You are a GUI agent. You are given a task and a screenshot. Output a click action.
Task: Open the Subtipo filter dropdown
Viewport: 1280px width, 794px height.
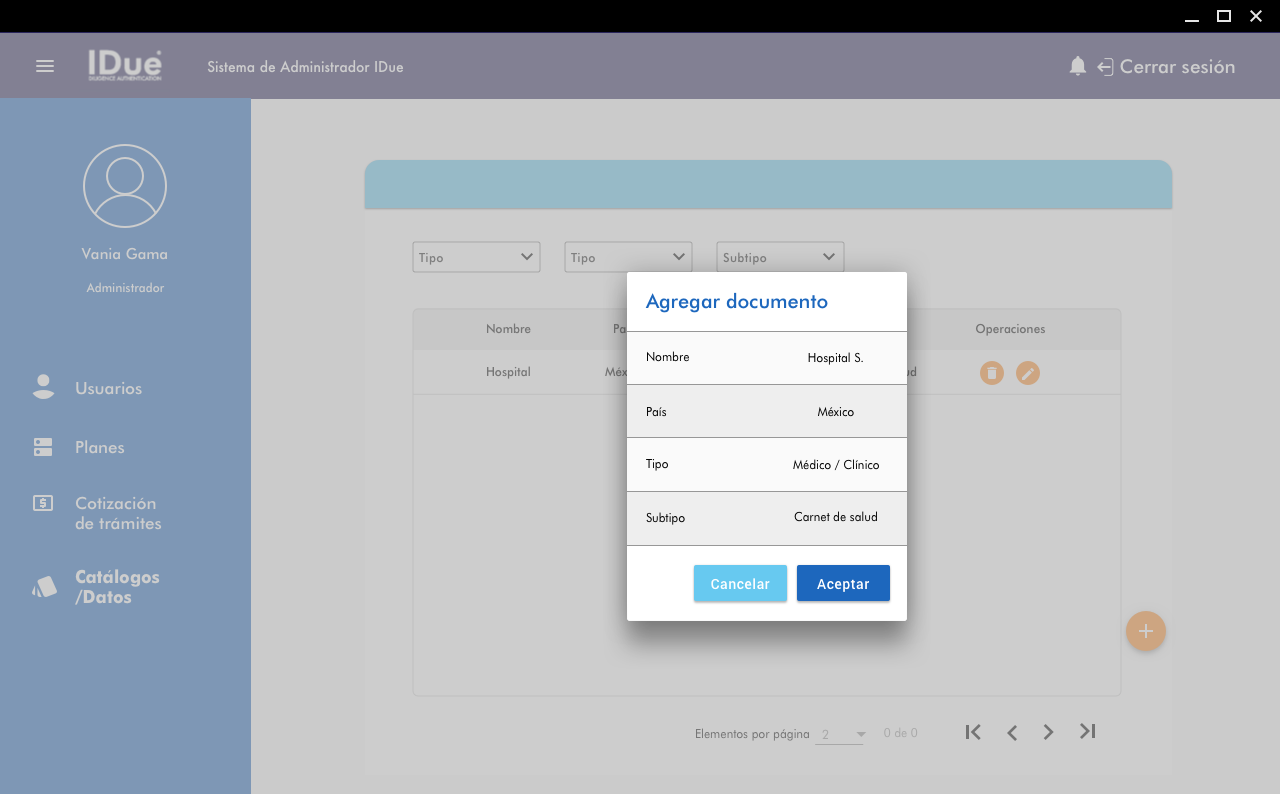tap(780, 257)
